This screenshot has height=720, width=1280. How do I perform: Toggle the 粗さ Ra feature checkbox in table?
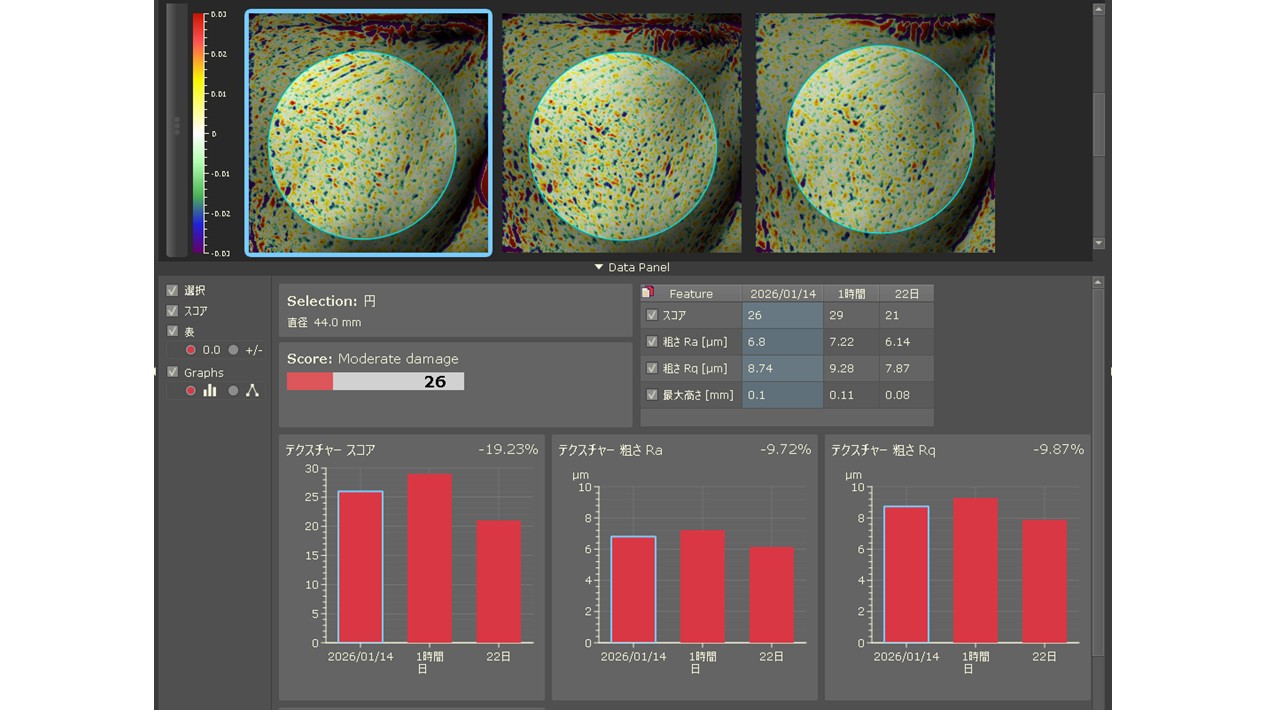point(652,342)
